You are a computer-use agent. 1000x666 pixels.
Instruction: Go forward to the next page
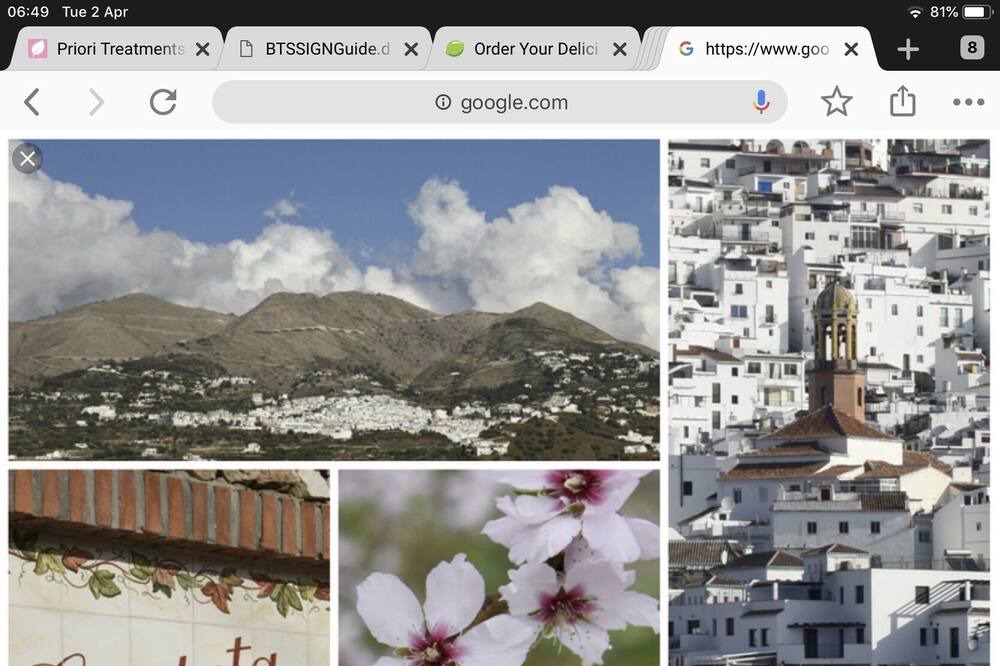click(96, 102)
